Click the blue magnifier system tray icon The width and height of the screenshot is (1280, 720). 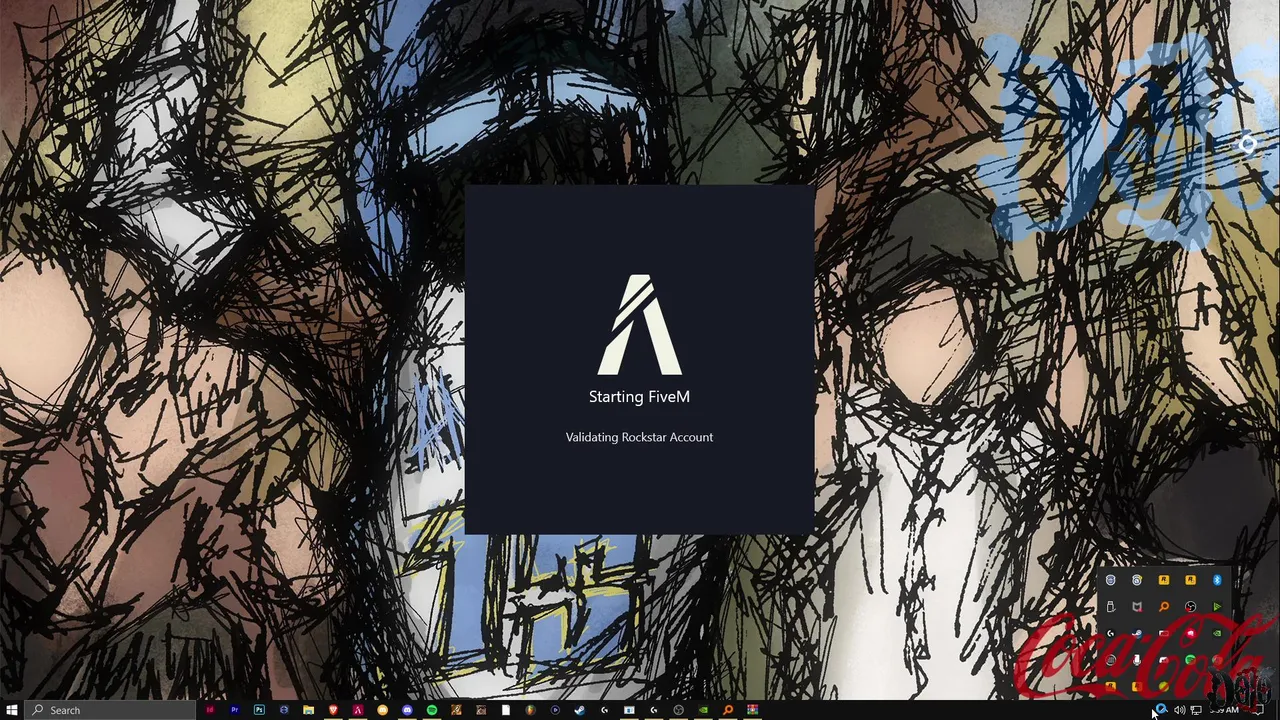click(x=1162, y=708)
